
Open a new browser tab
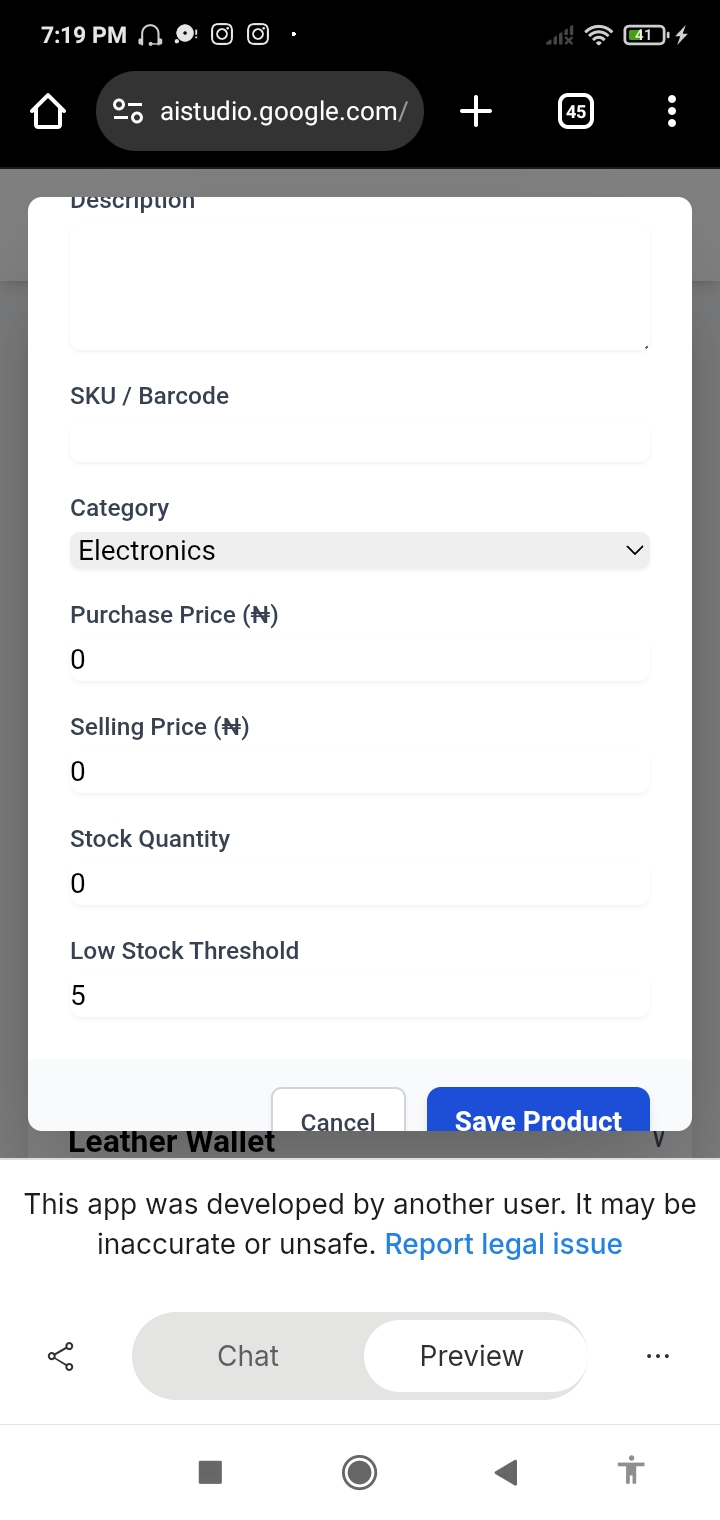click(x=476, y=112)
